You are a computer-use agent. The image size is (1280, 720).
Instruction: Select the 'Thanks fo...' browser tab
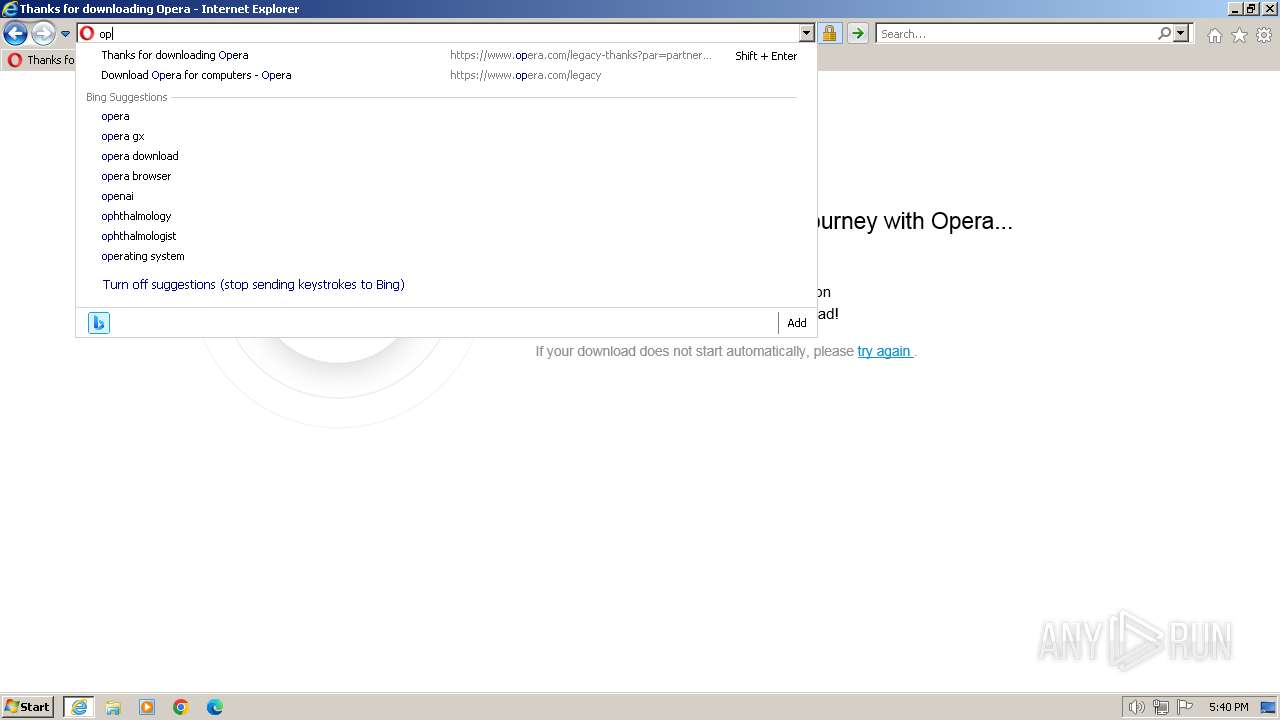coord(40,60)
